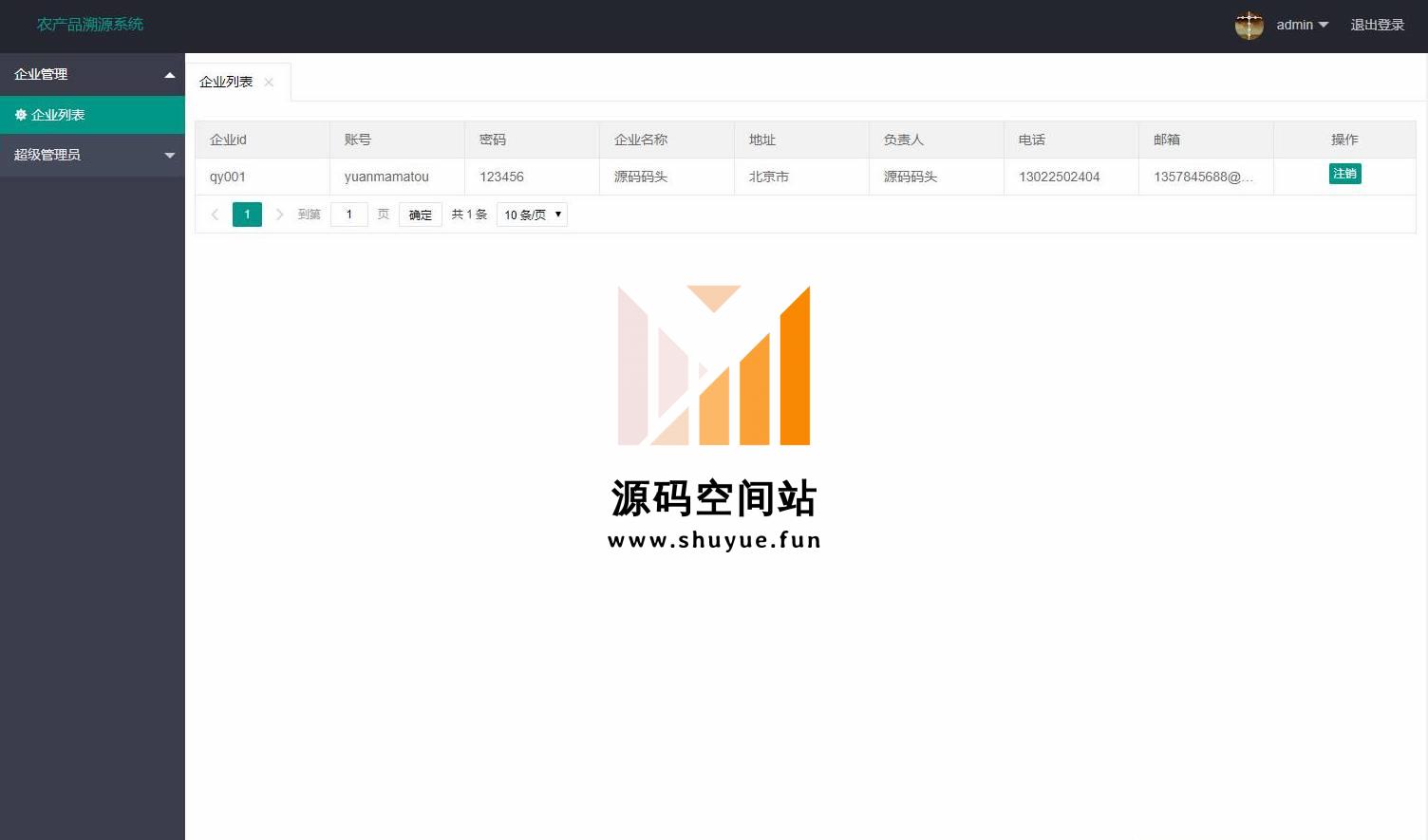The image size is (1428, 840).
Task: Open the 农产品溯源系统 title link
Action: pyautogui.click(x=90, y=25)
